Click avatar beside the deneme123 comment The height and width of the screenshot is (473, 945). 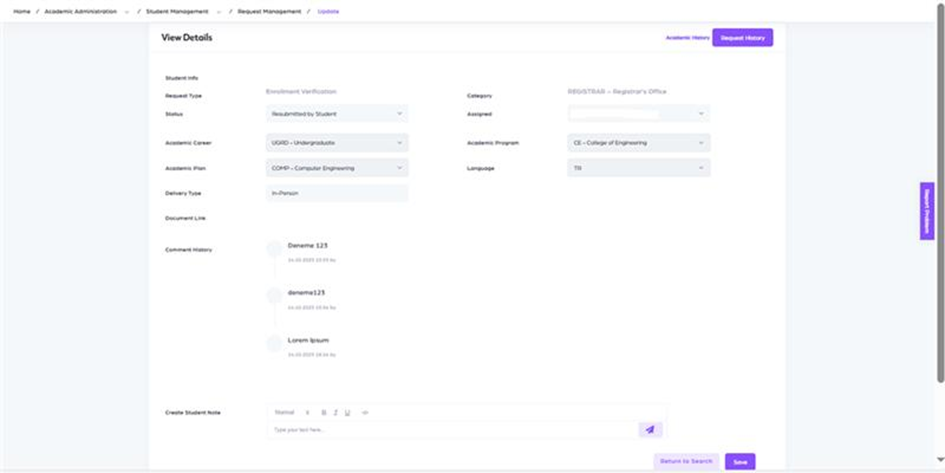(x=274, y=295)
